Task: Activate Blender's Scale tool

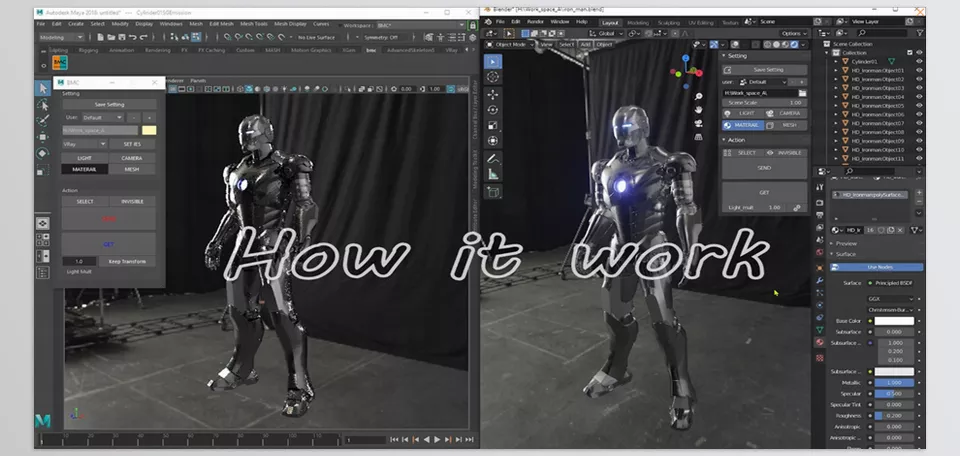Action: (x=493, y=125)
